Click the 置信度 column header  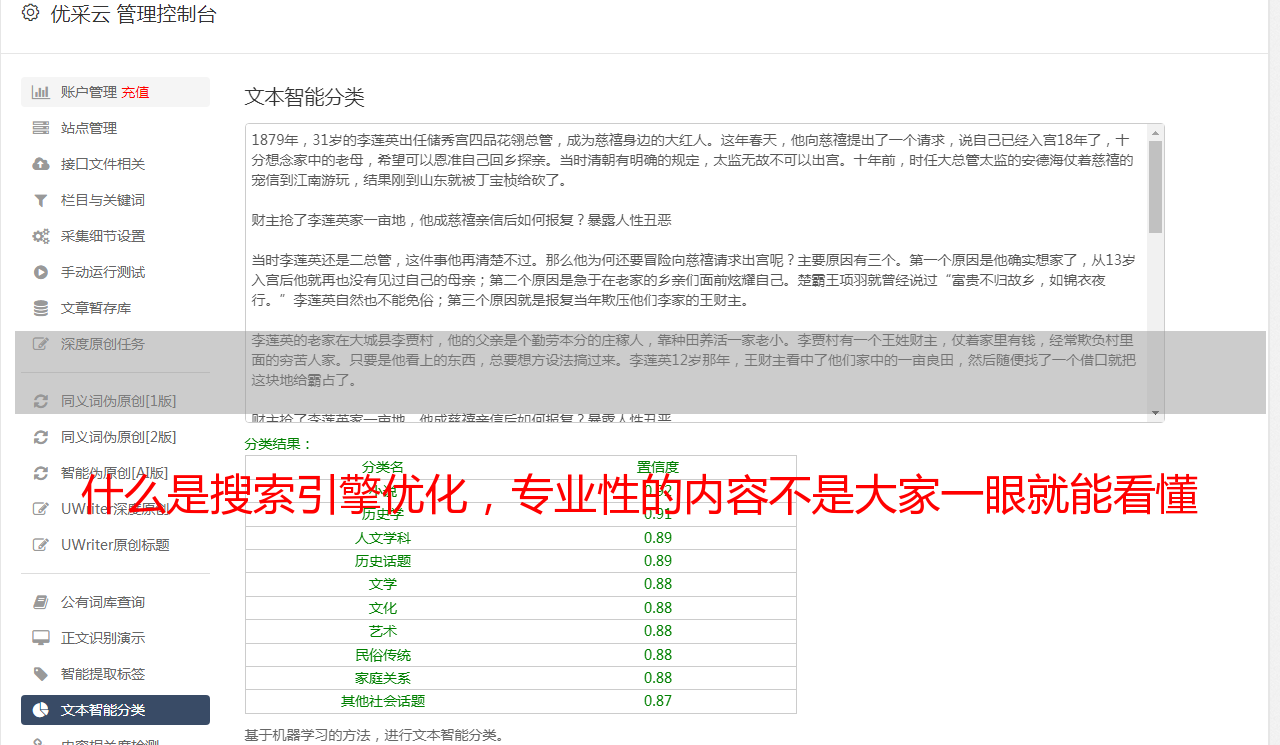(658, 467)
